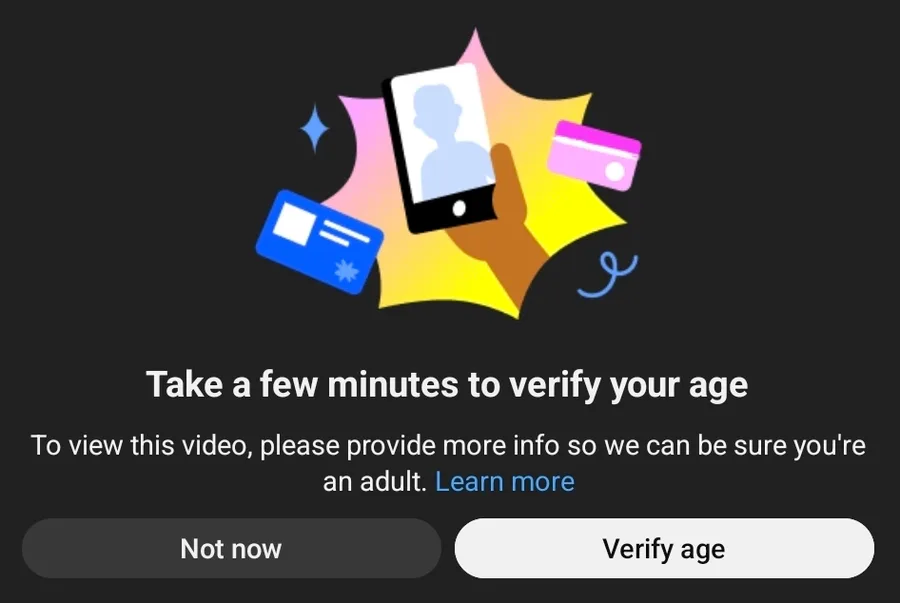Click the blue squiggle doodle
This screenshot has height=603, width=900.
point(608,275)
